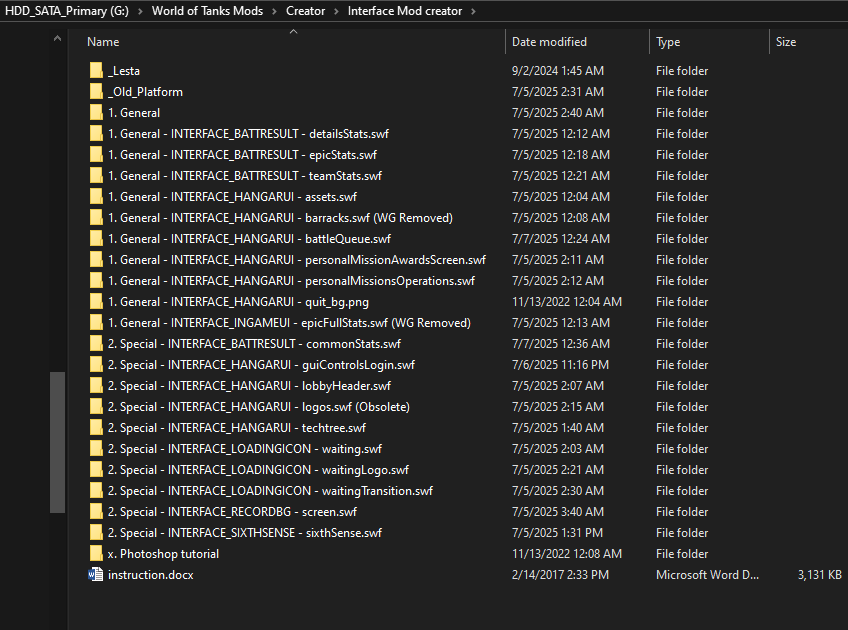Click the _Lesta folder icon
Screen dimensions: 848x630
pyautogui.click(x=96, y=70)
